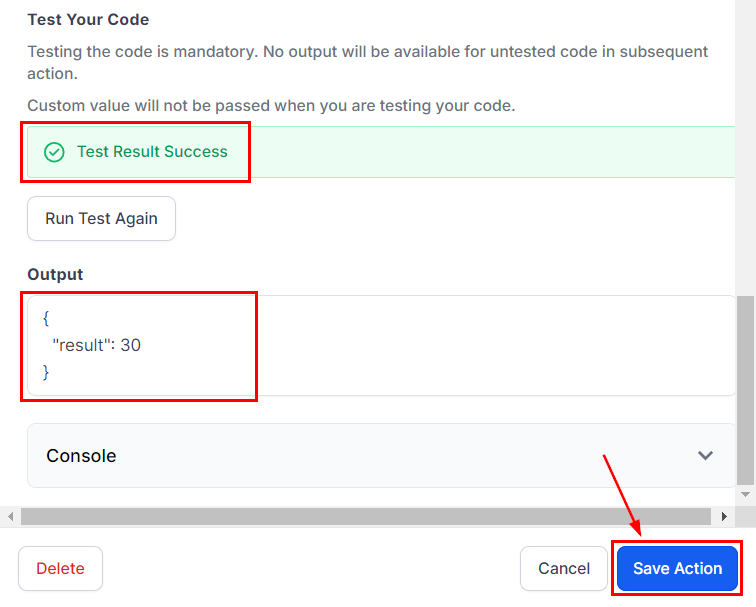Click the vertical scrollbar down arrow

tap(746, 494)
